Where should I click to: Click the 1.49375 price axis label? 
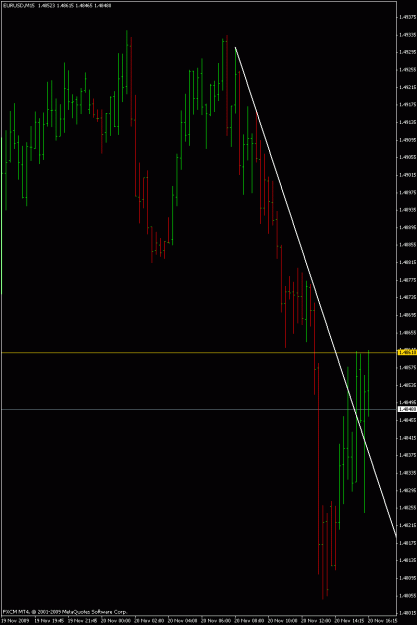pos(407,17)
